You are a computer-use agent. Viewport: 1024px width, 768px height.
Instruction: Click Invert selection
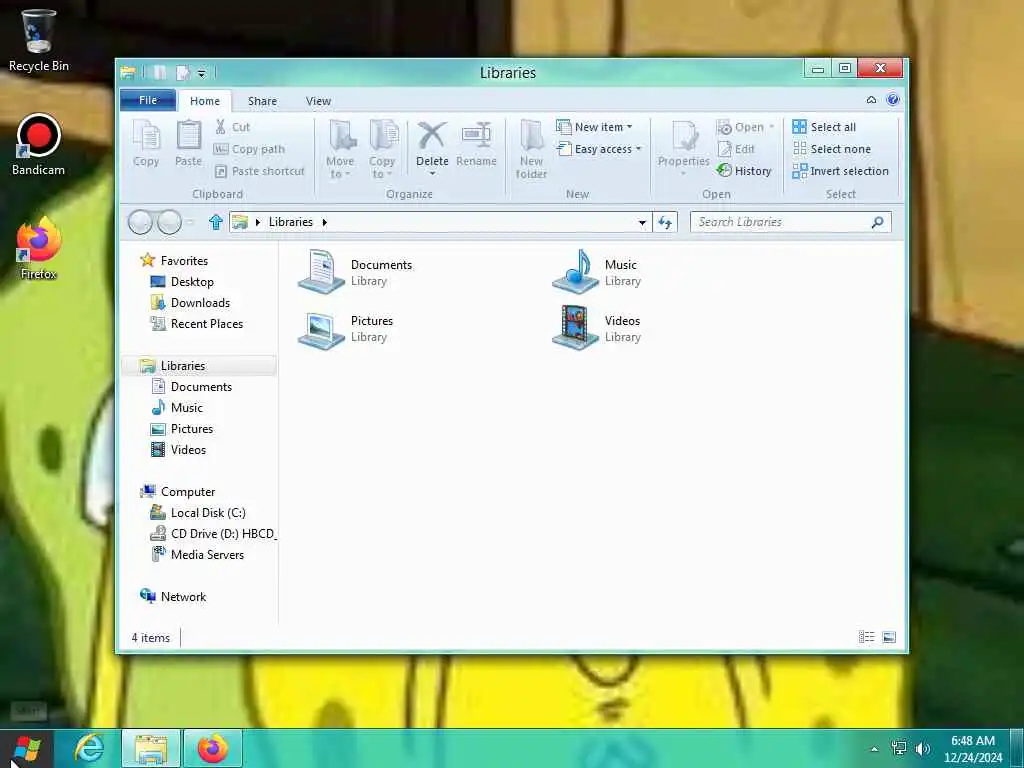(840, 171)
